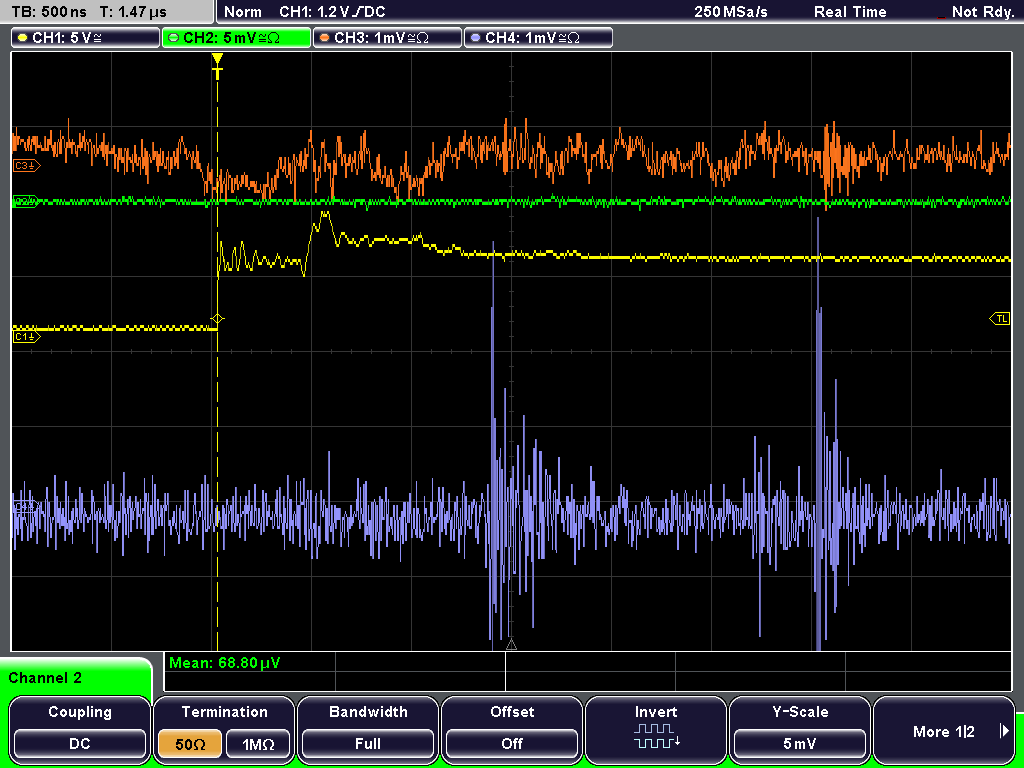Choose 1MΩ termination
The width and height of the screenshot is (1024, 768).
(x=258, y=744)
